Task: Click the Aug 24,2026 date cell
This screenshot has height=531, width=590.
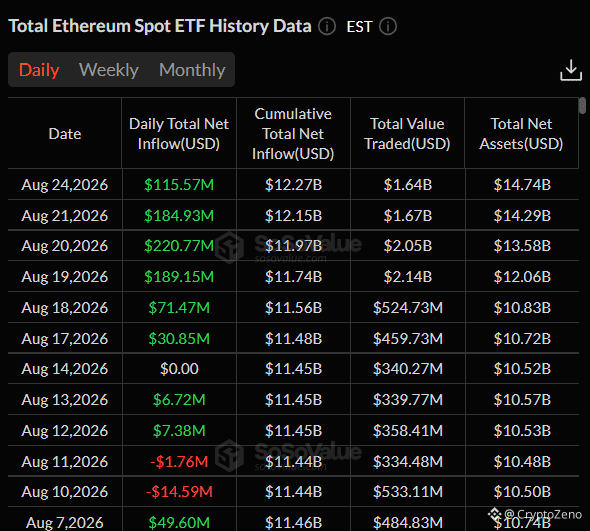Action: pyautogui.click(x=65, y=185)
